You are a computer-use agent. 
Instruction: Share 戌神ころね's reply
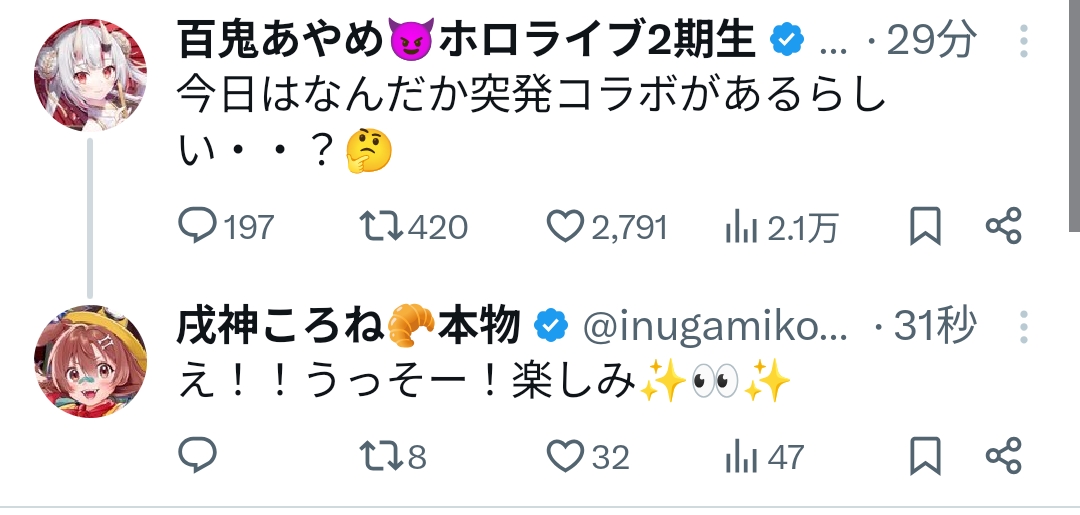pos(1002,457)
